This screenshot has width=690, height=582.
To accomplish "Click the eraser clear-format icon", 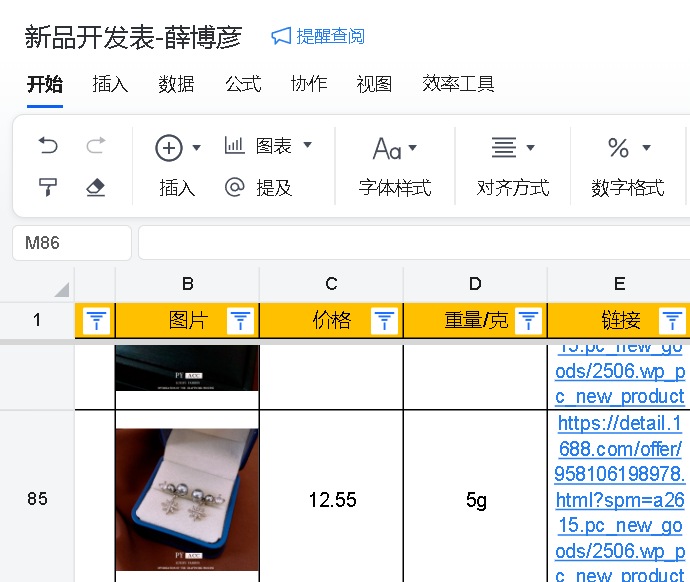I will [96, 187].
